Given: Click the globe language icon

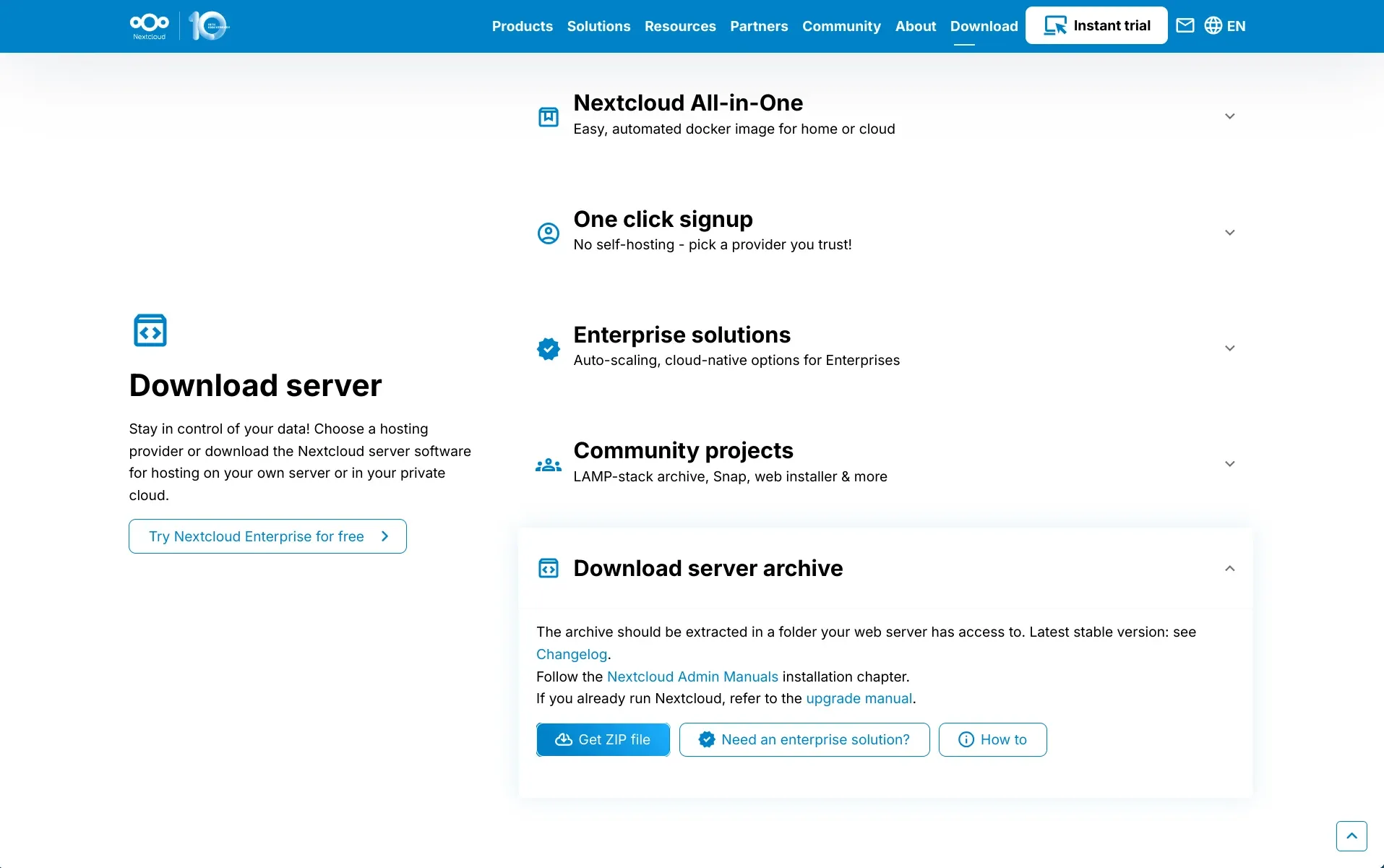Looking at the screenshot, I should (1213, 26).
